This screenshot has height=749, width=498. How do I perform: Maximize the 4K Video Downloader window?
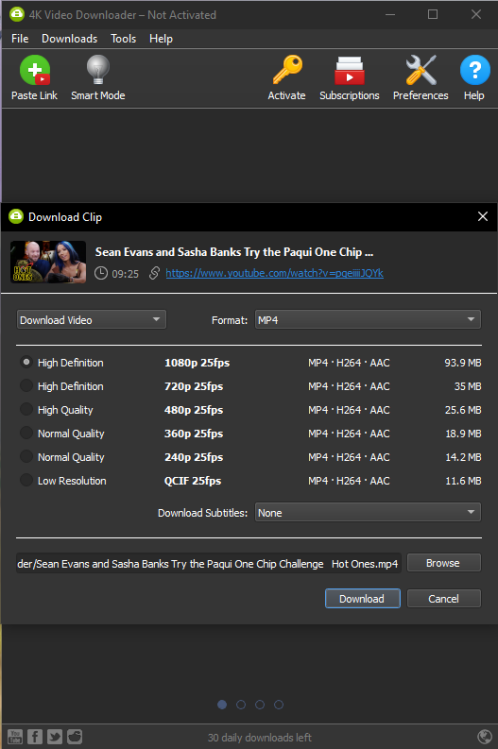[433, 14]
